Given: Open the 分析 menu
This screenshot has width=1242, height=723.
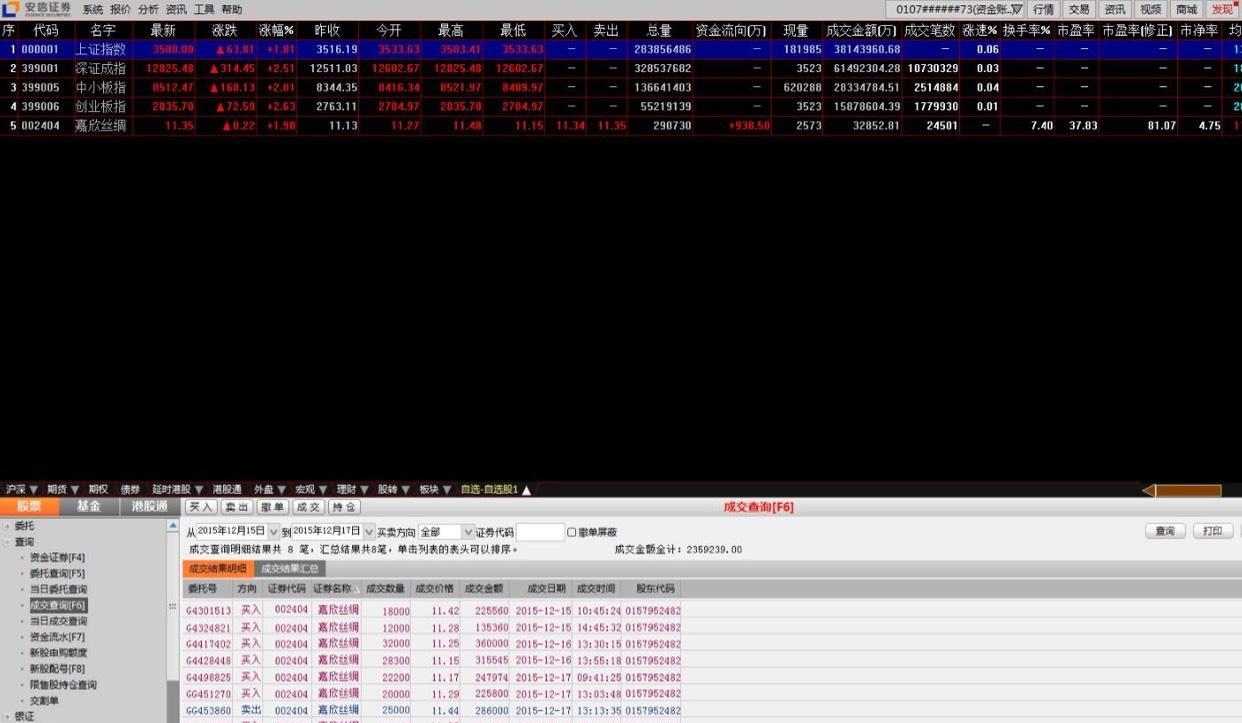Looking at the screenshot, I should (148, 9).
